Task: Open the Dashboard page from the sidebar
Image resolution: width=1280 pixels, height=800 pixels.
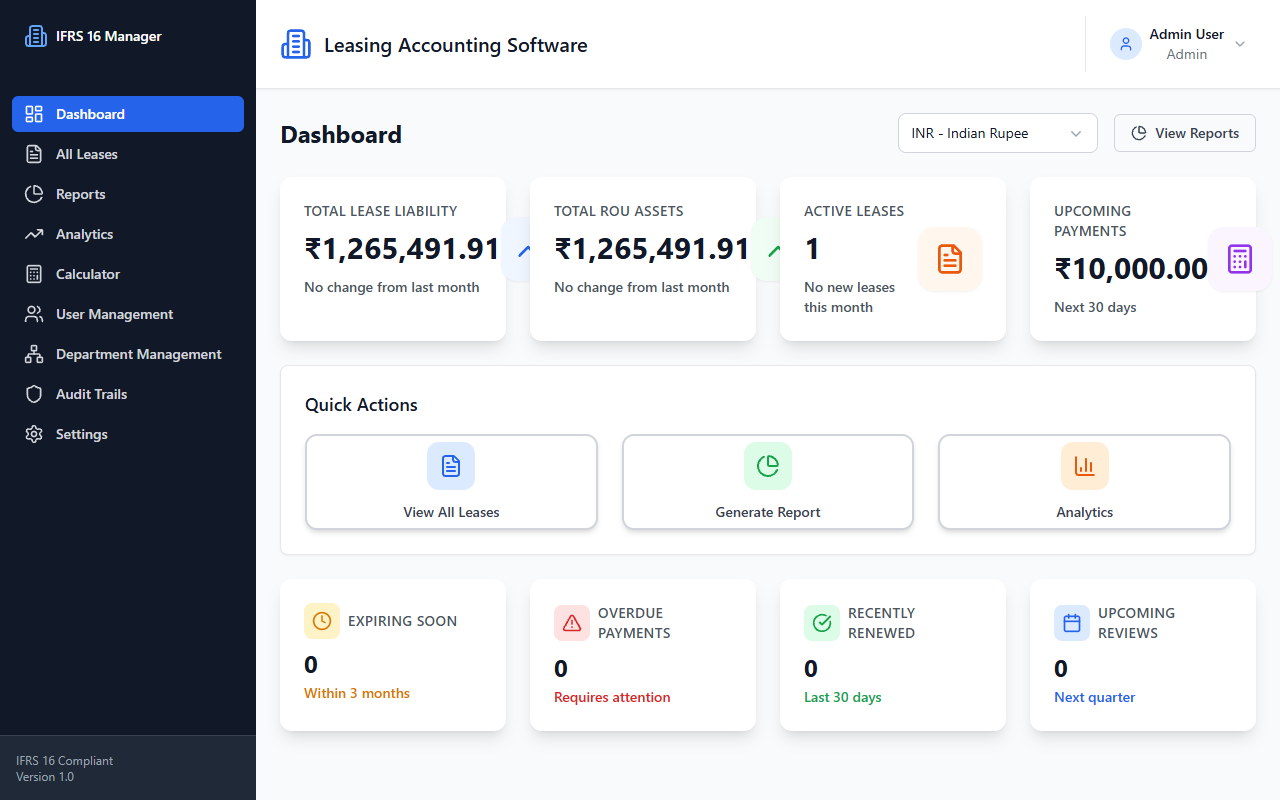Action: point(128,114)
